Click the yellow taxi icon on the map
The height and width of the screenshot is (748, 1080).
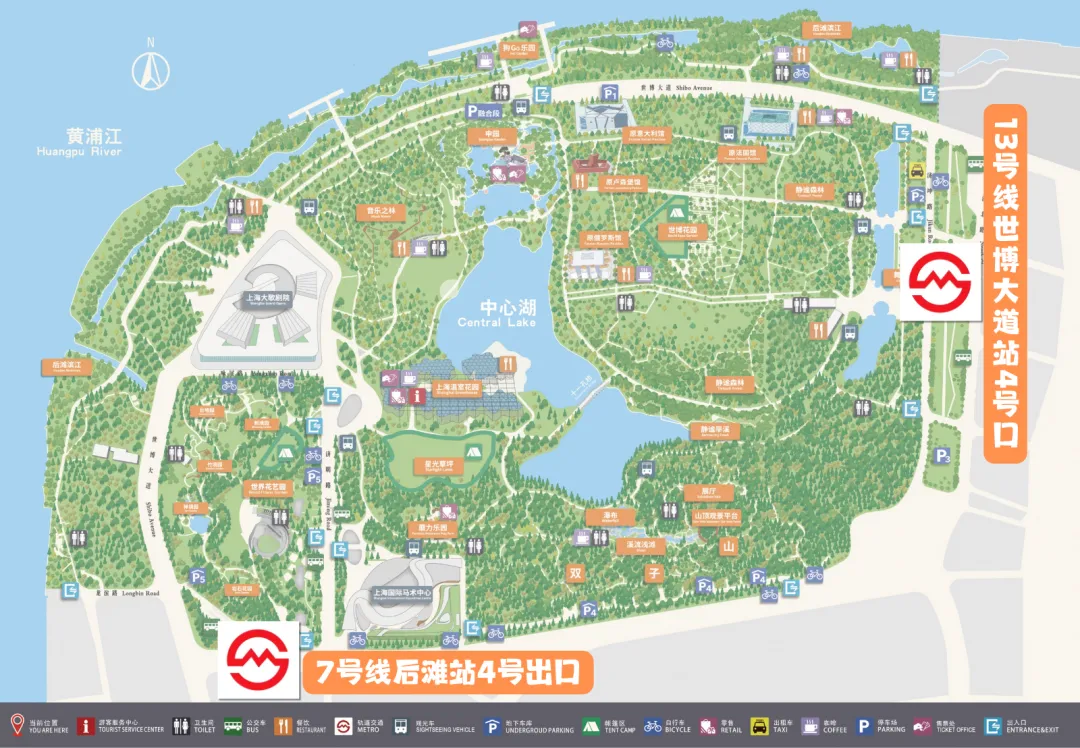pyautogui.click(x=916, y=171)
